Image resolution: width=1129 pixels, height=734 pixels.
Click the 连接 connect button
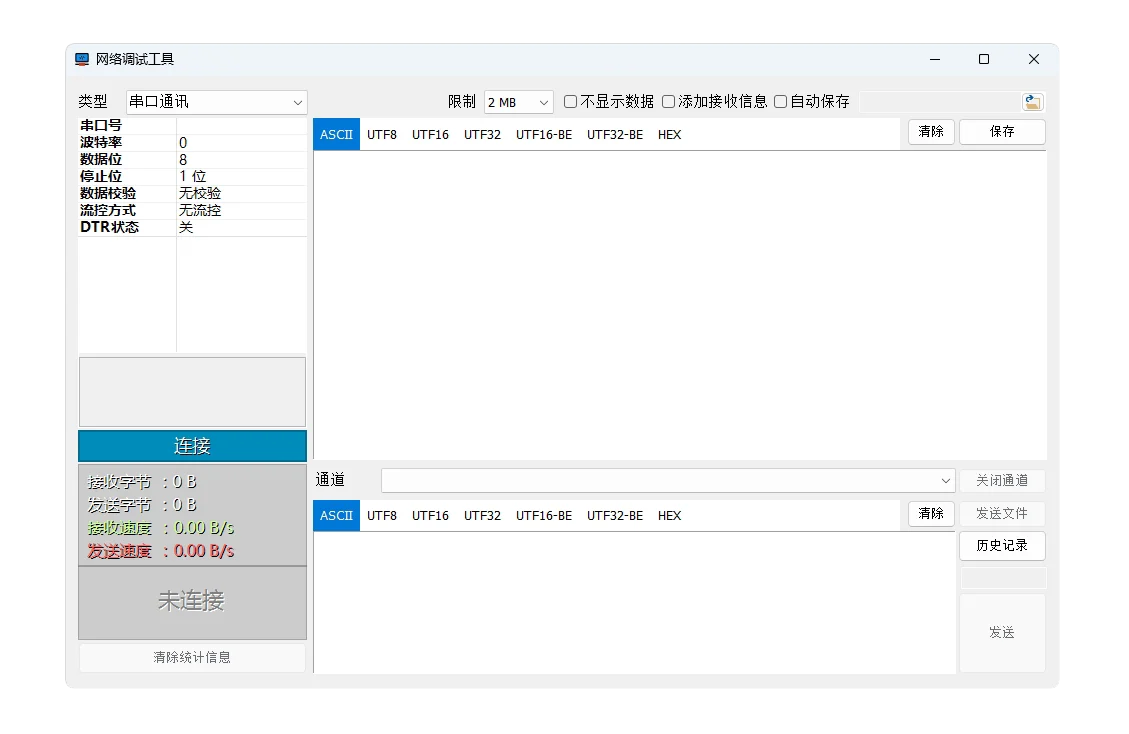tap(192, 446)
